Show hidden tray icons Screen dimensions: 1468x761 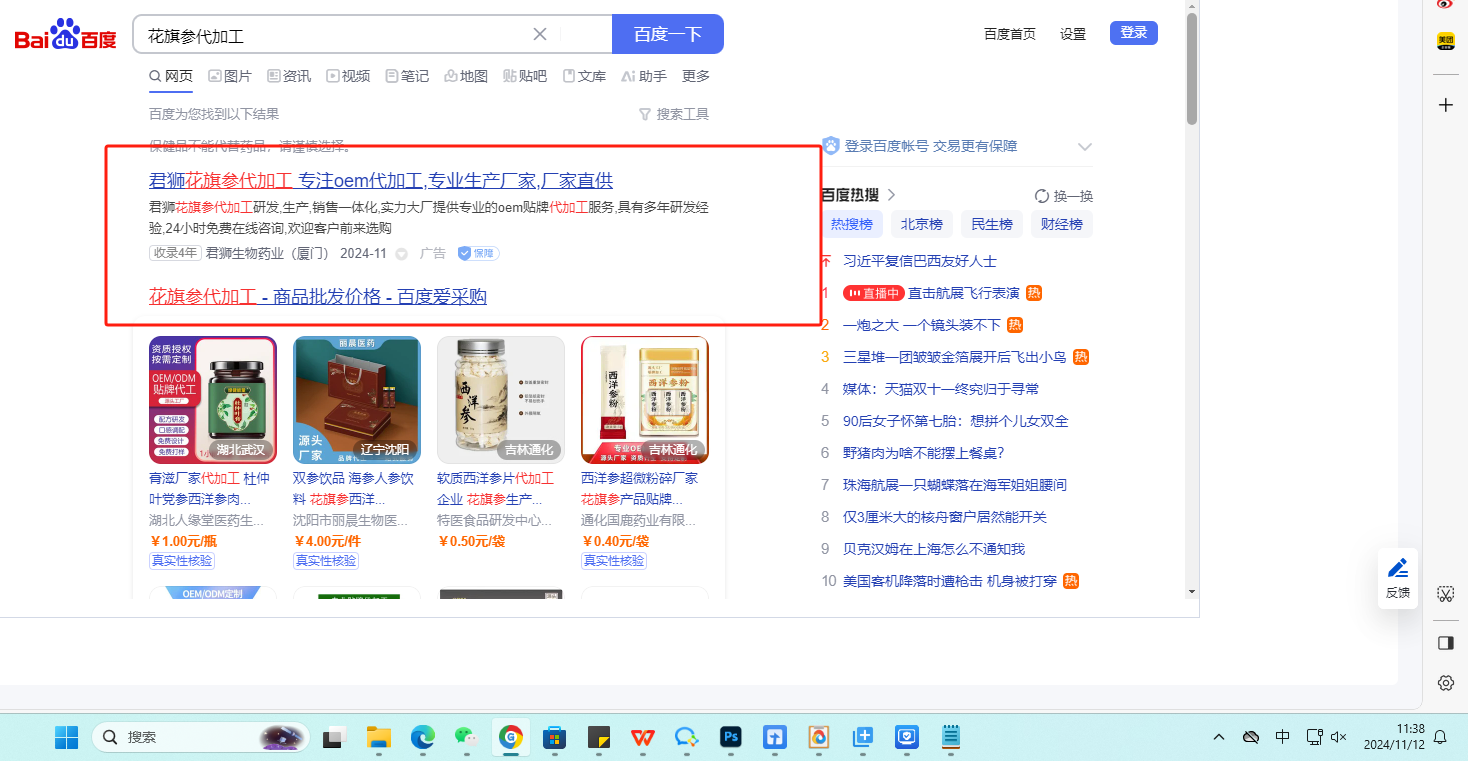click(1218, 737)
